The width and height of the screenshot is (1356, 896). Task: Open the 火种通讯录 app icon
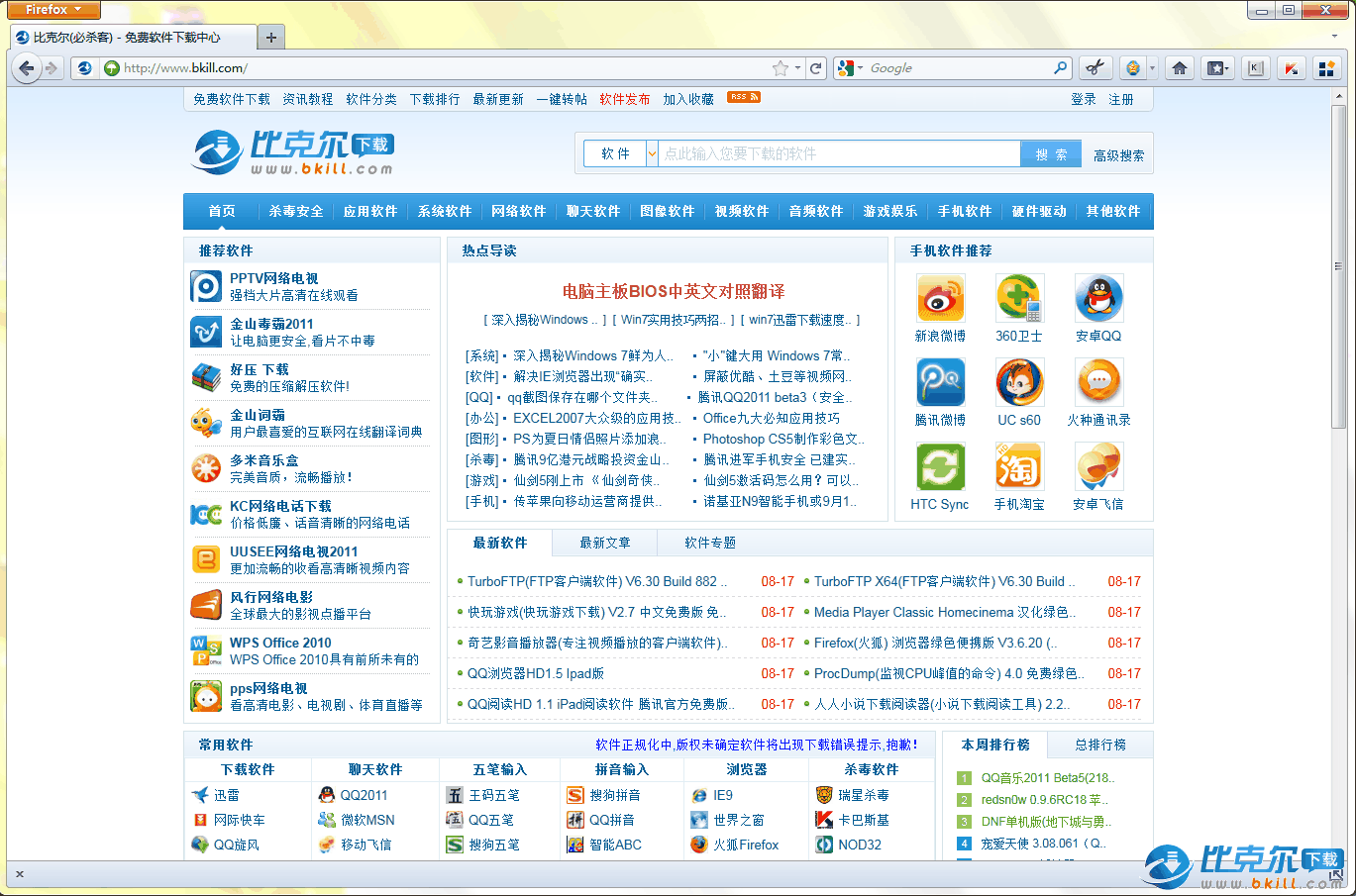1098,383
